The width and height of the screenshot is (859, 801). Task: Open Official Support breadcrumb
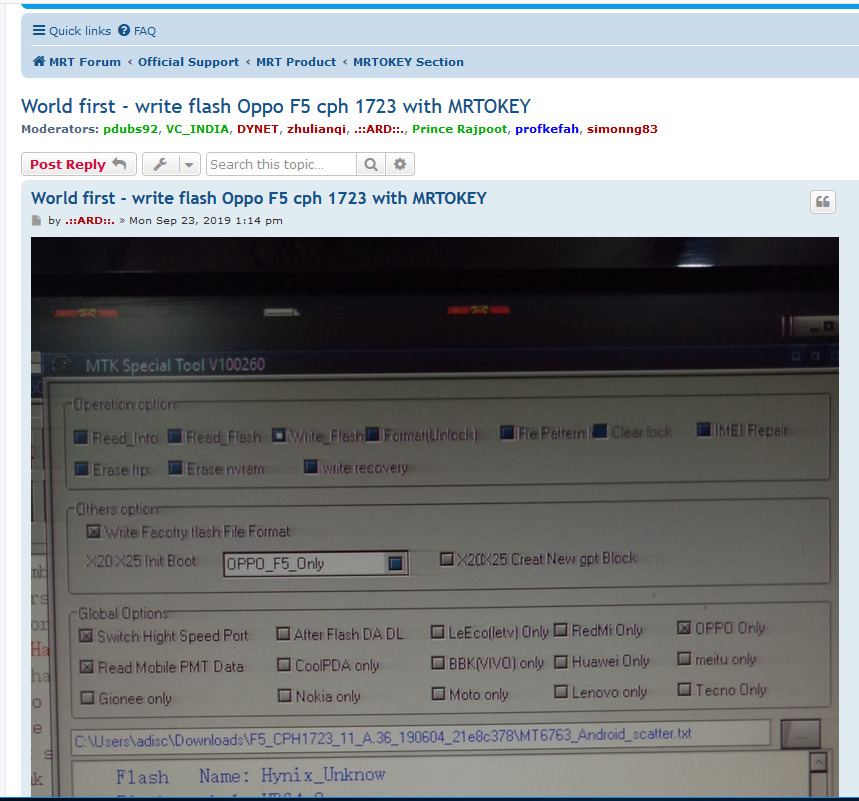click(188, 62)
